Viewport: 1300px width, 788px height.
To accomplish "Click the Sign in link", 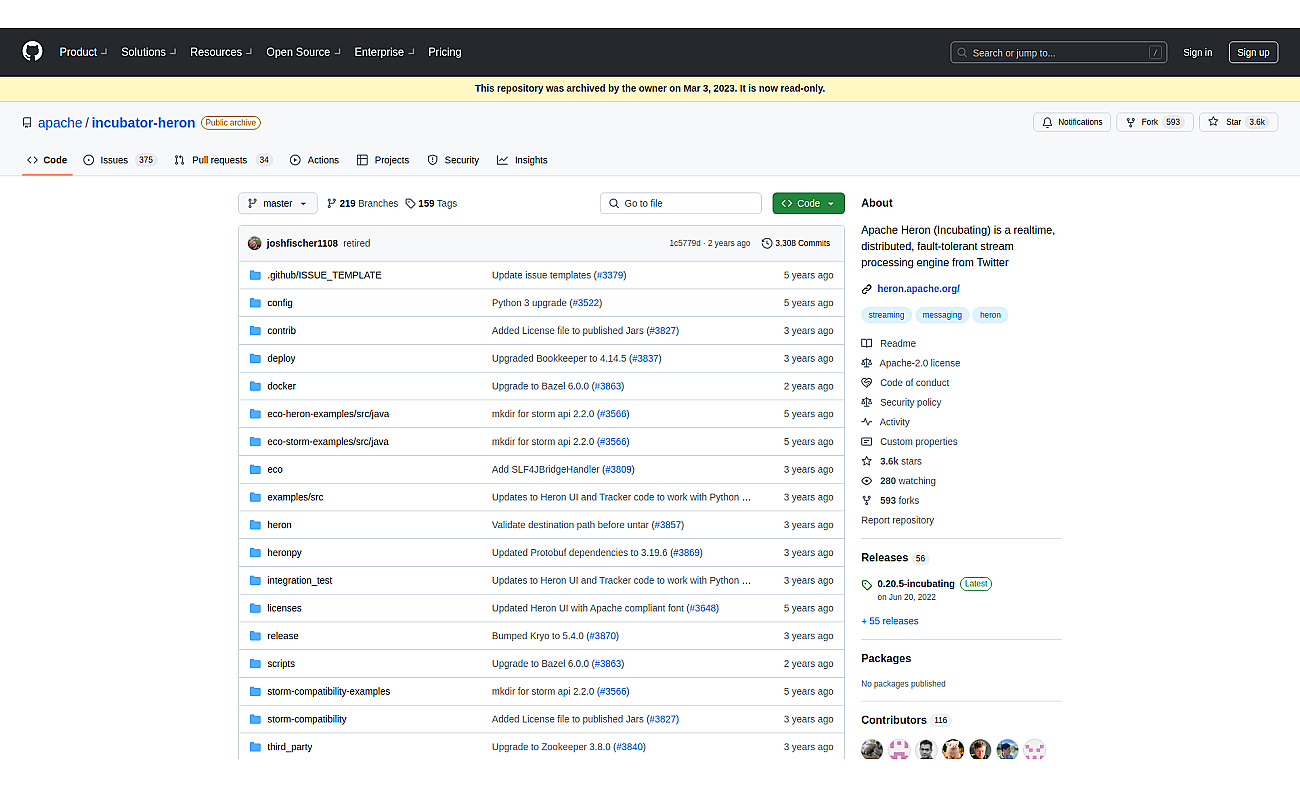I will pos(1197,53).
